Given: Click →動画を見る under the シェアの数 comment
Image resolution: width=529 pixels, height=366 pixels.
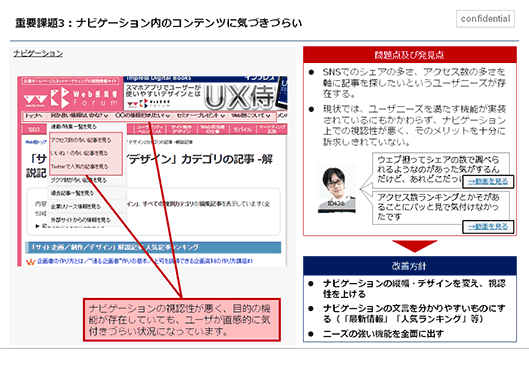Looking at the screenshot, I should click(488, 181).
